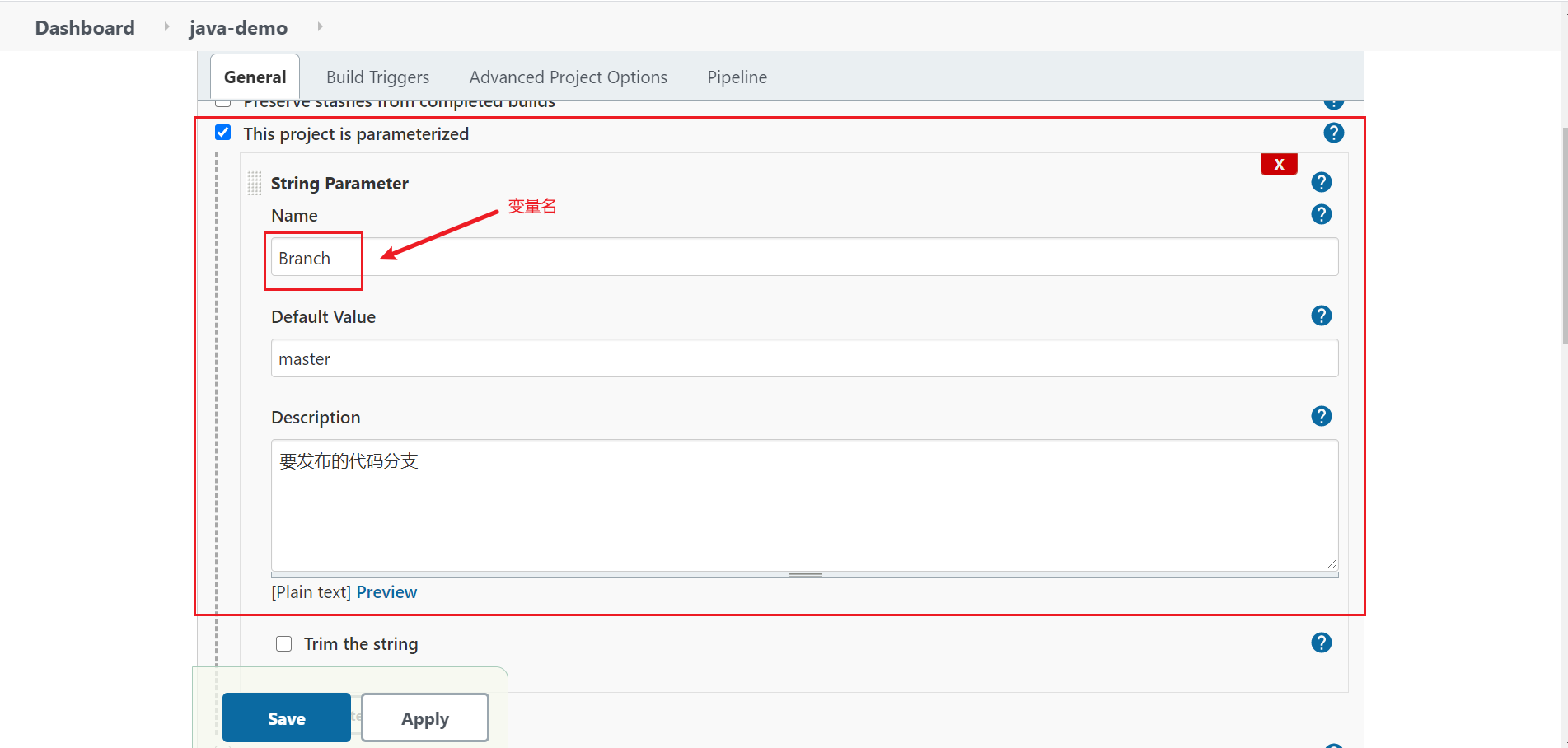Focus the Name field containing Branch
This screenshot has height=748, width=1568.
tap(804, 257)
